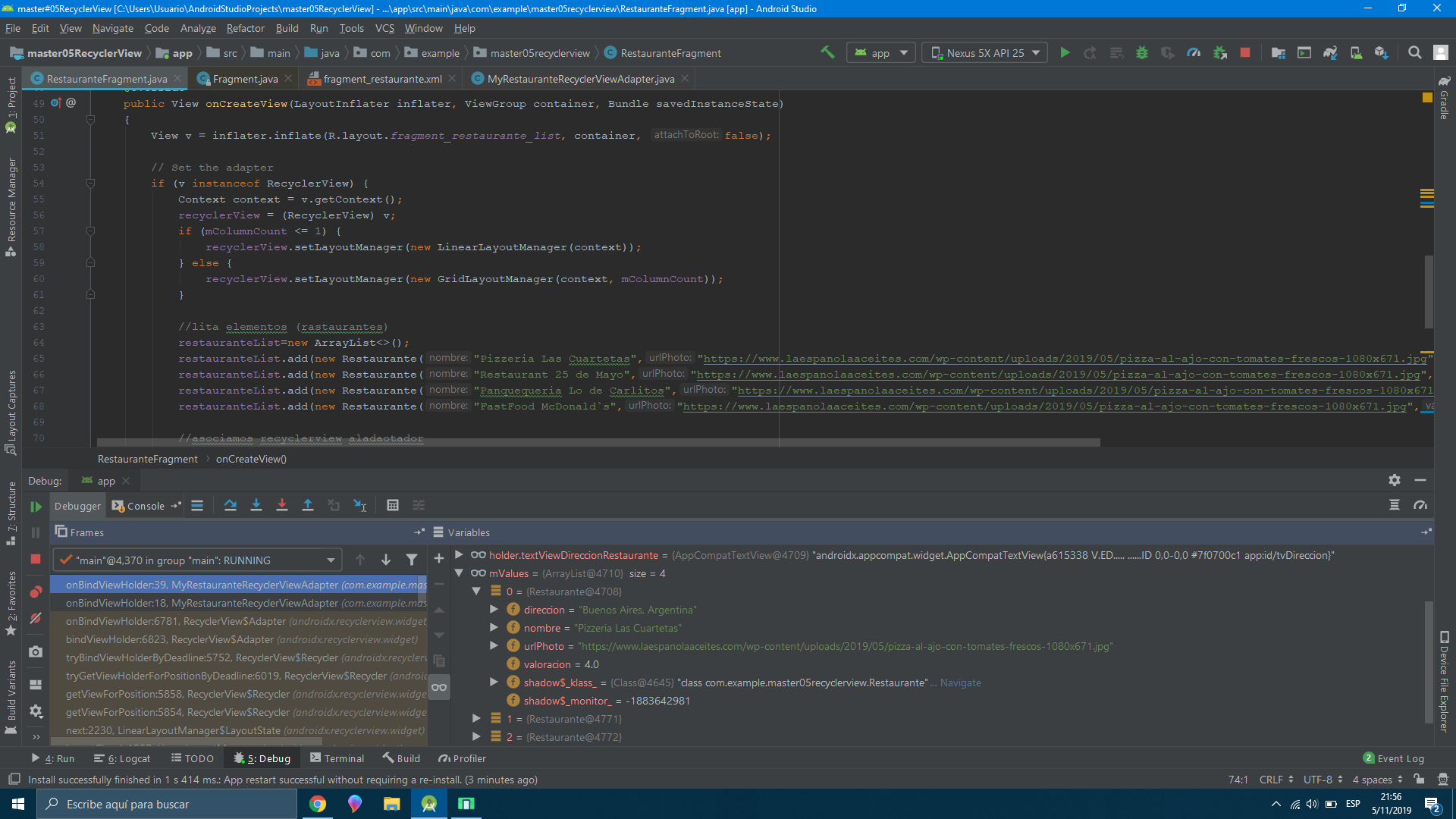
Task: Open the Event Log button
Action: (x=1393, y=758)
